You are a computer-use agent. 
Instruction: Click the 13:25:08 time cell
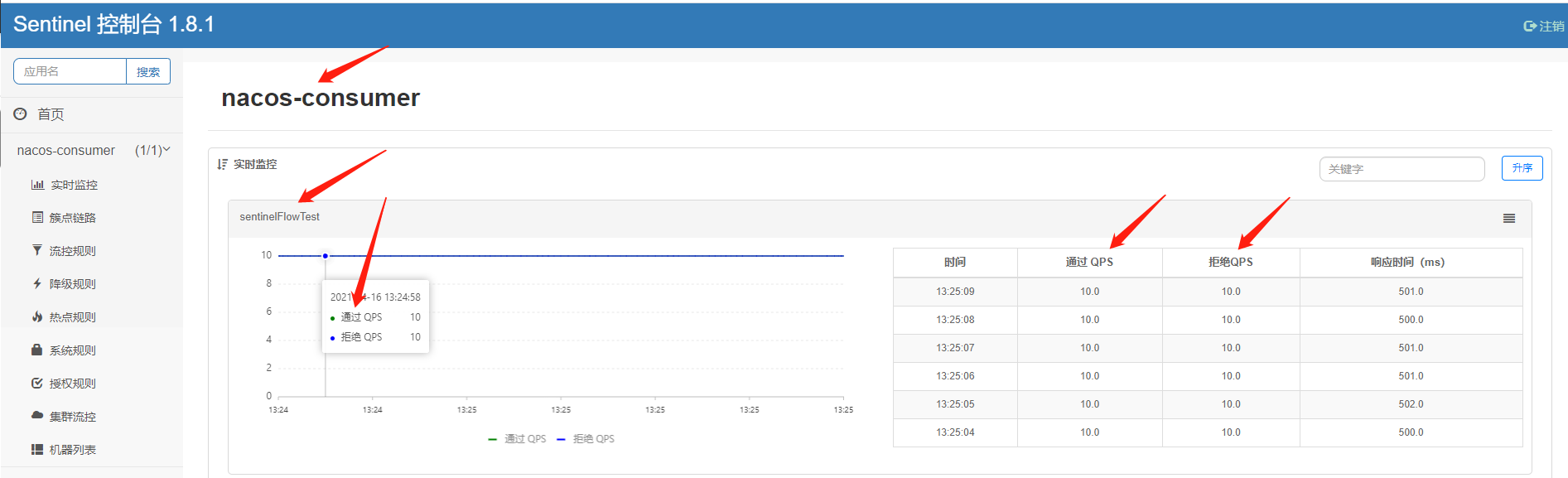coord(955,320)
